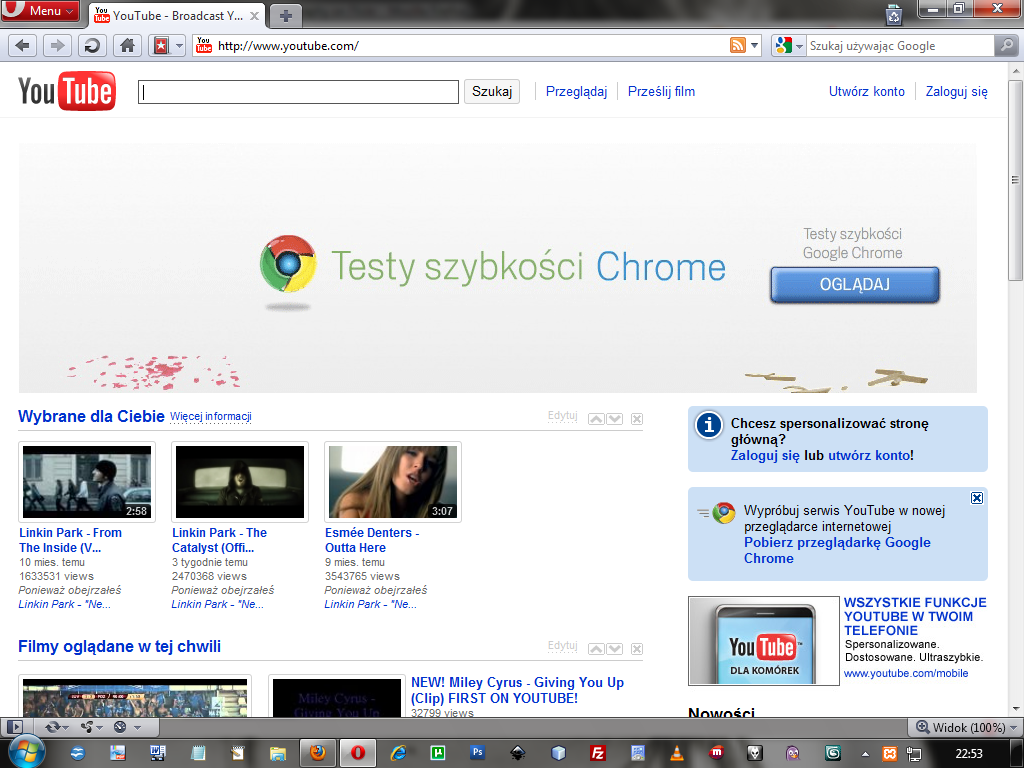Show hidden system tray icons
Screen dimensions: 1024x768
click(x=865, y=754)
